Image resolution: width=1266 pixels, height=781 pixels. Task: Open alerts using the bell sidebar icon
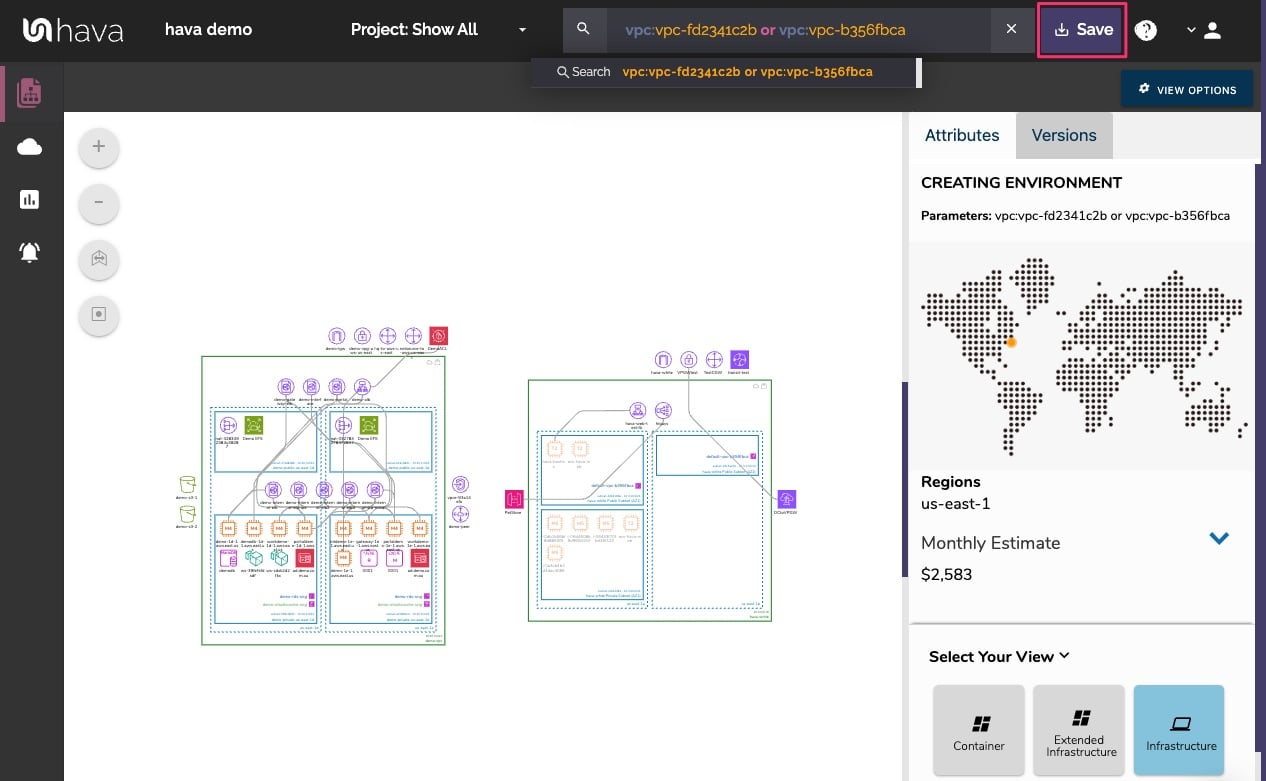(x=30, y=252)
